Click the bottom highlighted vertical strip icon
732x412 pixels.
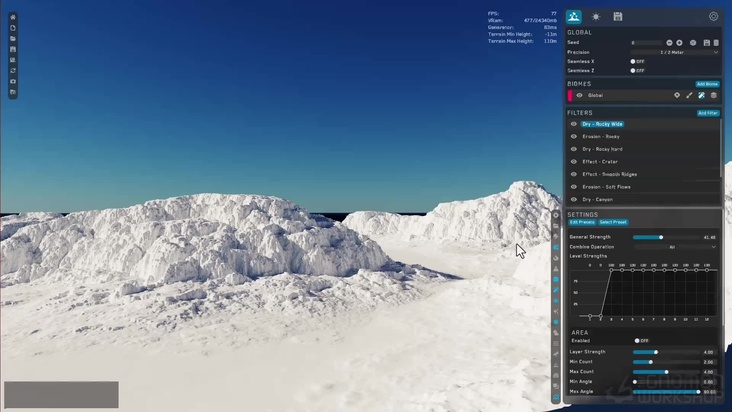click(x=556, y=397)
